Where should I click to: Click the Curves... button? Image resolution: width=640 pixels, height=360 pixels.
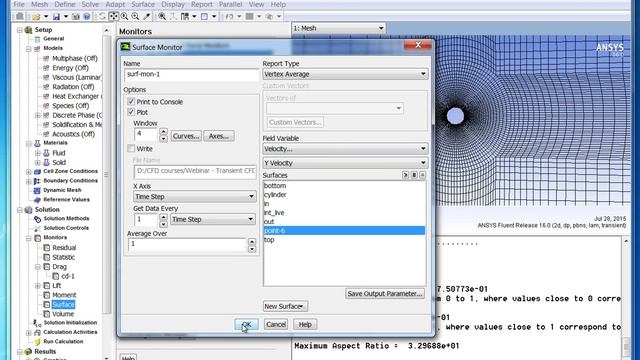186,136
